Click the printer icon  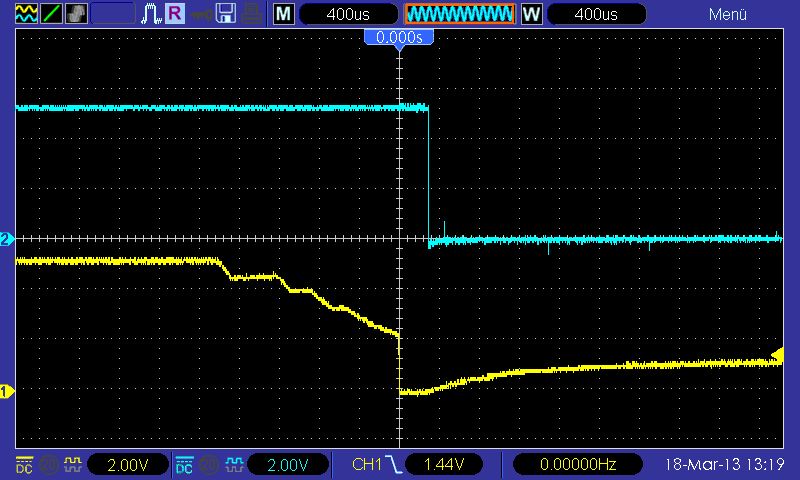252,14
